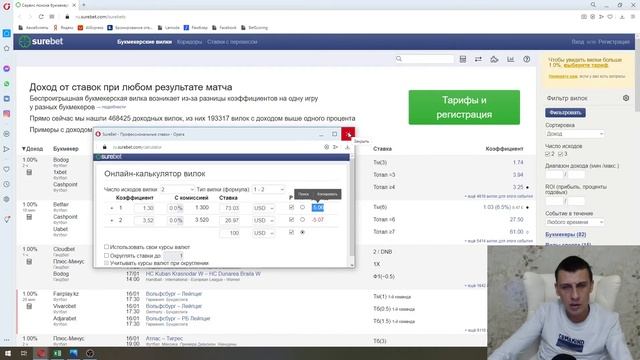Uncheck outcome count 2 in the filter
640x360 pixels.
tap(547, 154)
